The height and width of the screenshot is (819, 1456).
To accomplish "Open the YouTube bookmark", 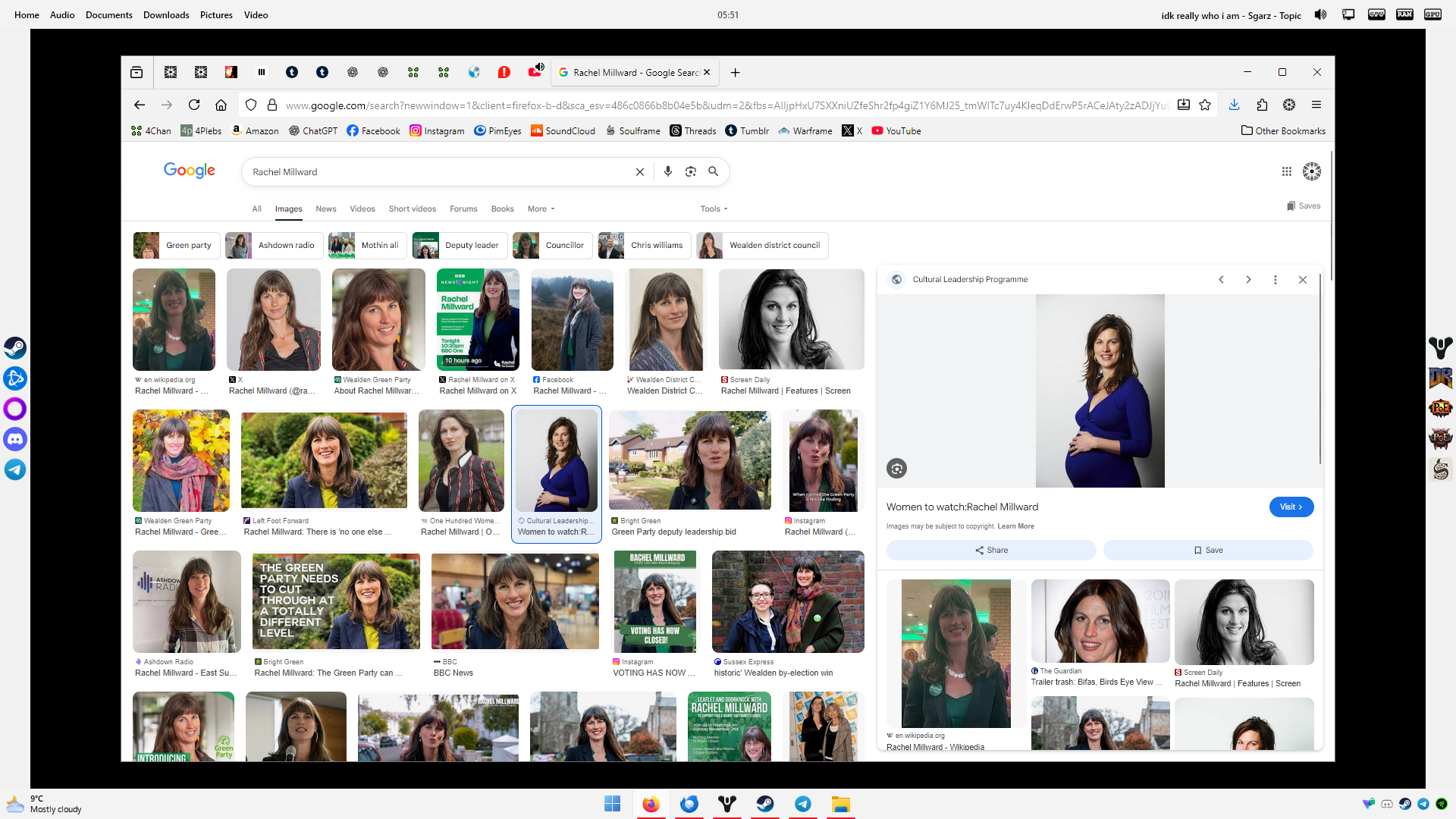I will point(896,130).
